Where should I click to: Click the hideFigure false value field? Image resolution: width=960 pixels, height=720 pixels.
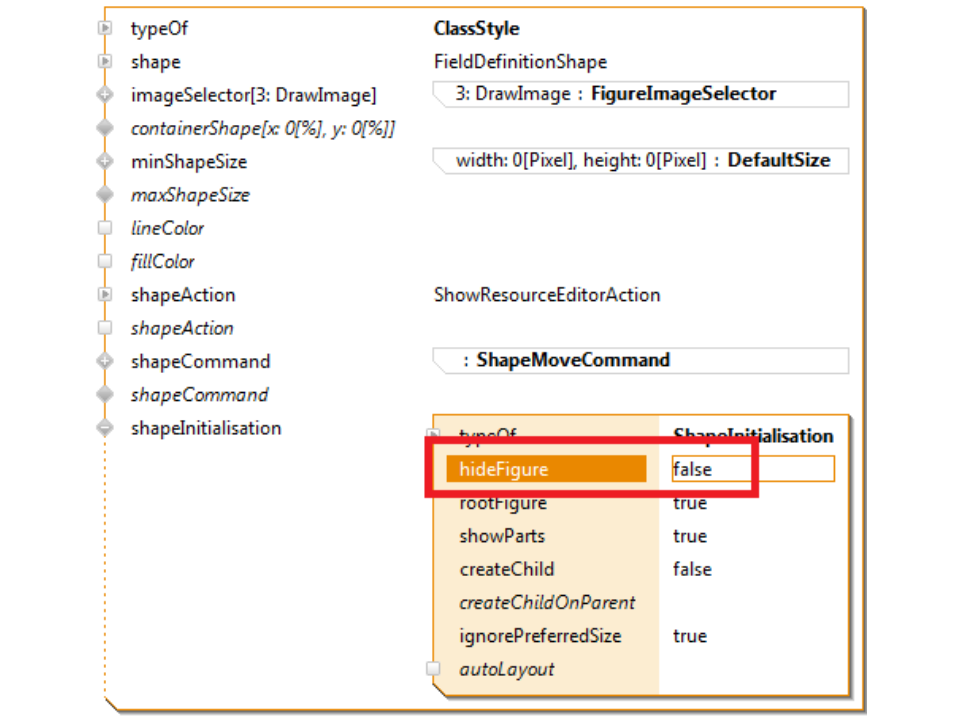[x=752, y=469]
